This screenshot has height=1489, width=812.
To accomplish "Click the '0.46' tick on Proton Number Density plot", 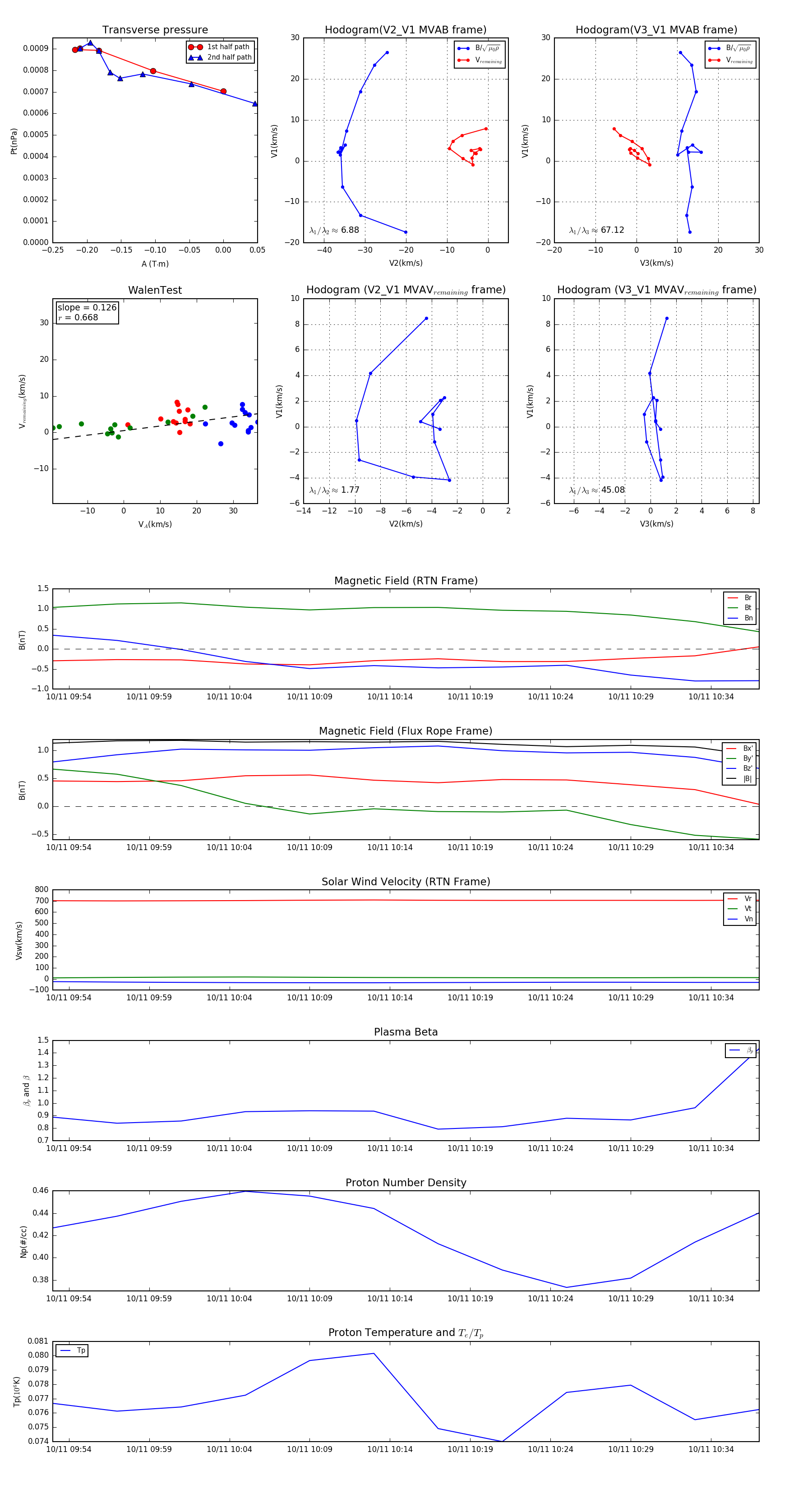I will point(41,1191).
